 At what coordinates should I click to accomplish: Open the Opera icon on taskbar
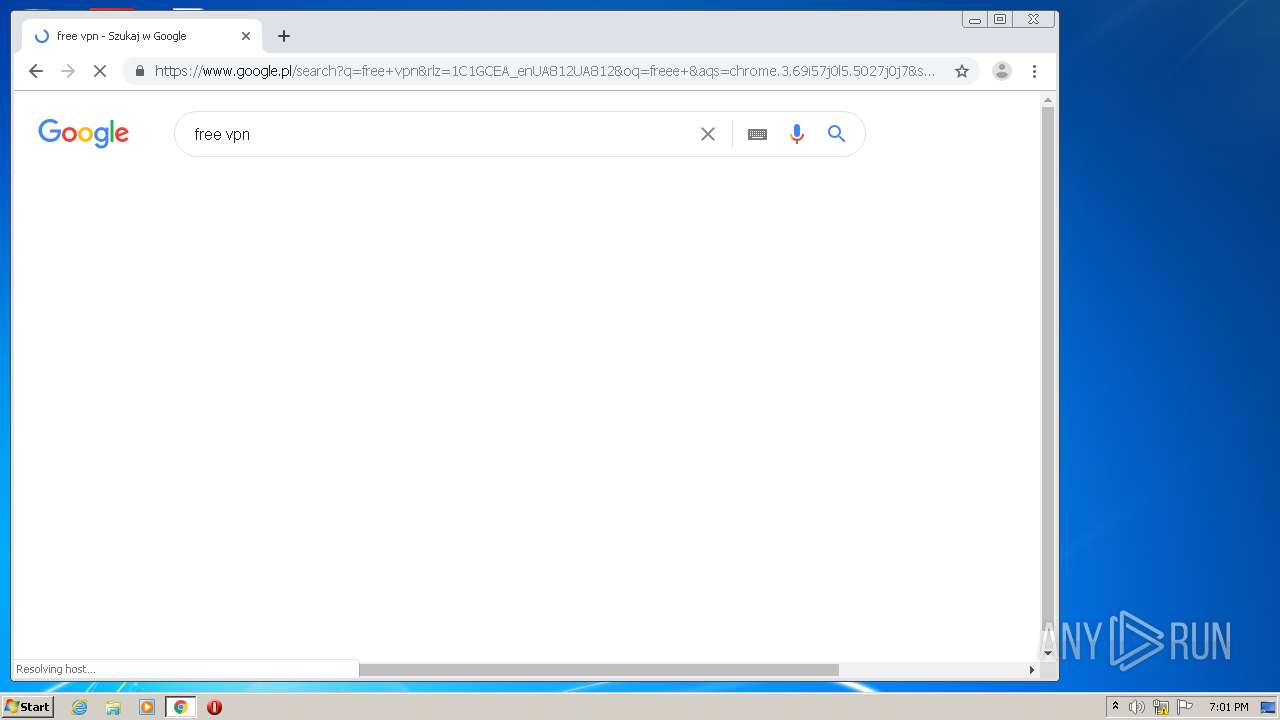tap(214, 707)
